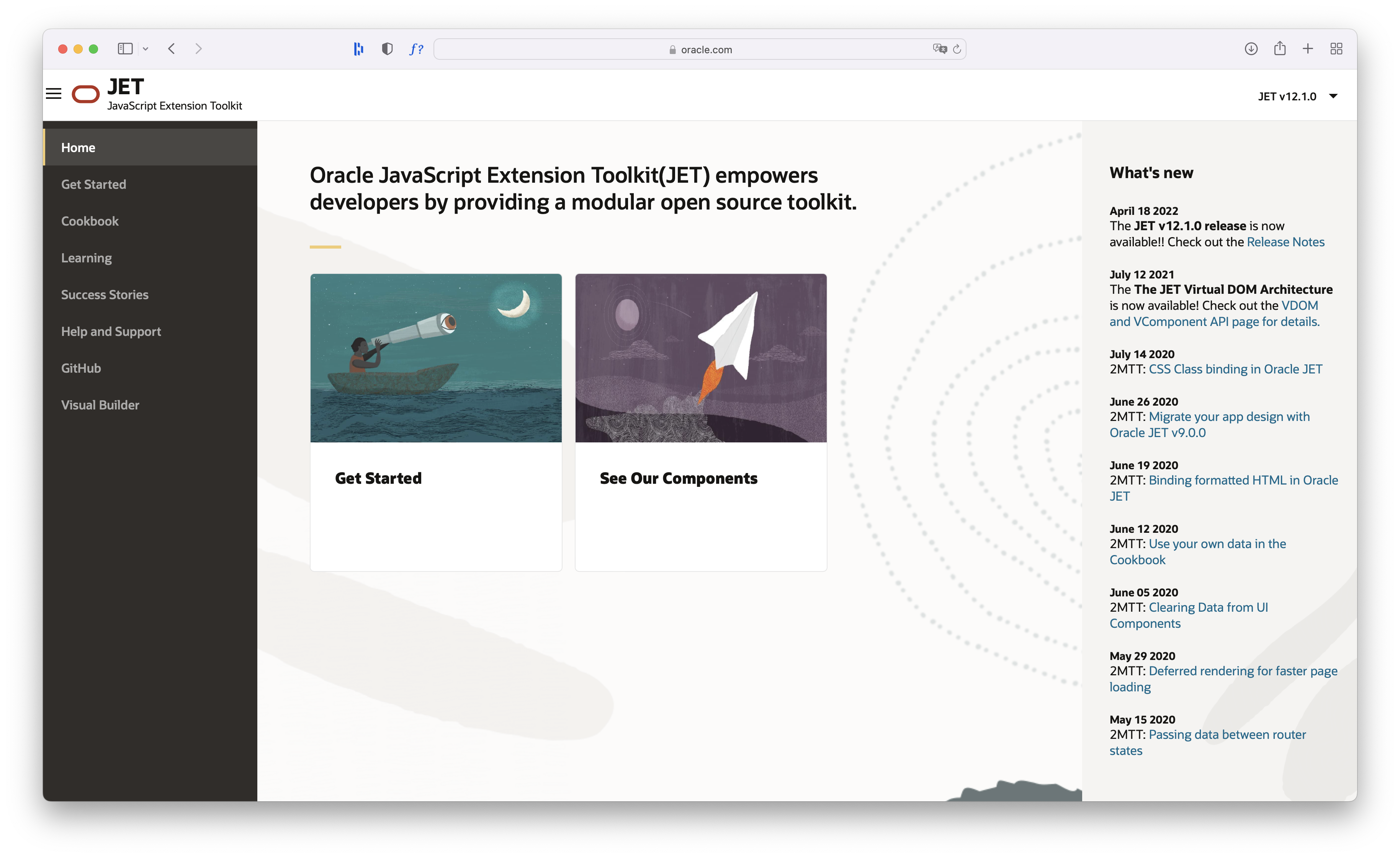Click the forward navigation arrow
This screenshot has height=858, width=1400.
198,49
